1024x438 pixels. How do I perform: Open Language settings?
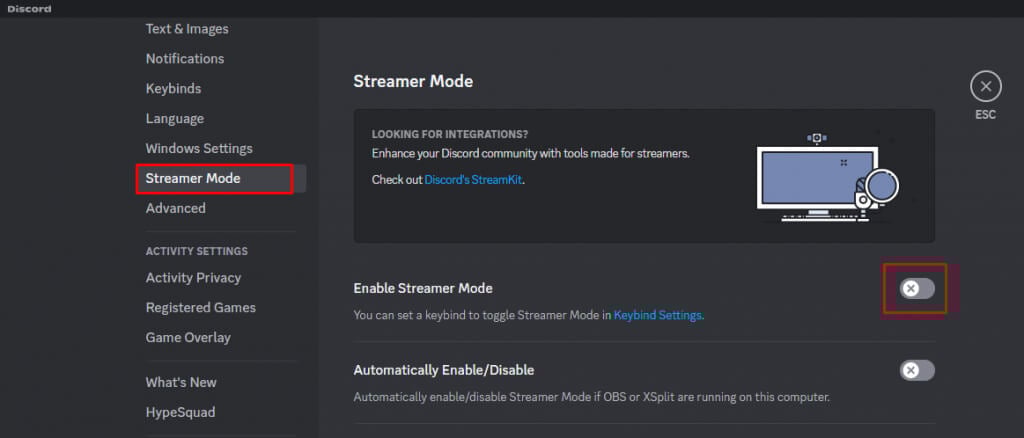[174, 119]
